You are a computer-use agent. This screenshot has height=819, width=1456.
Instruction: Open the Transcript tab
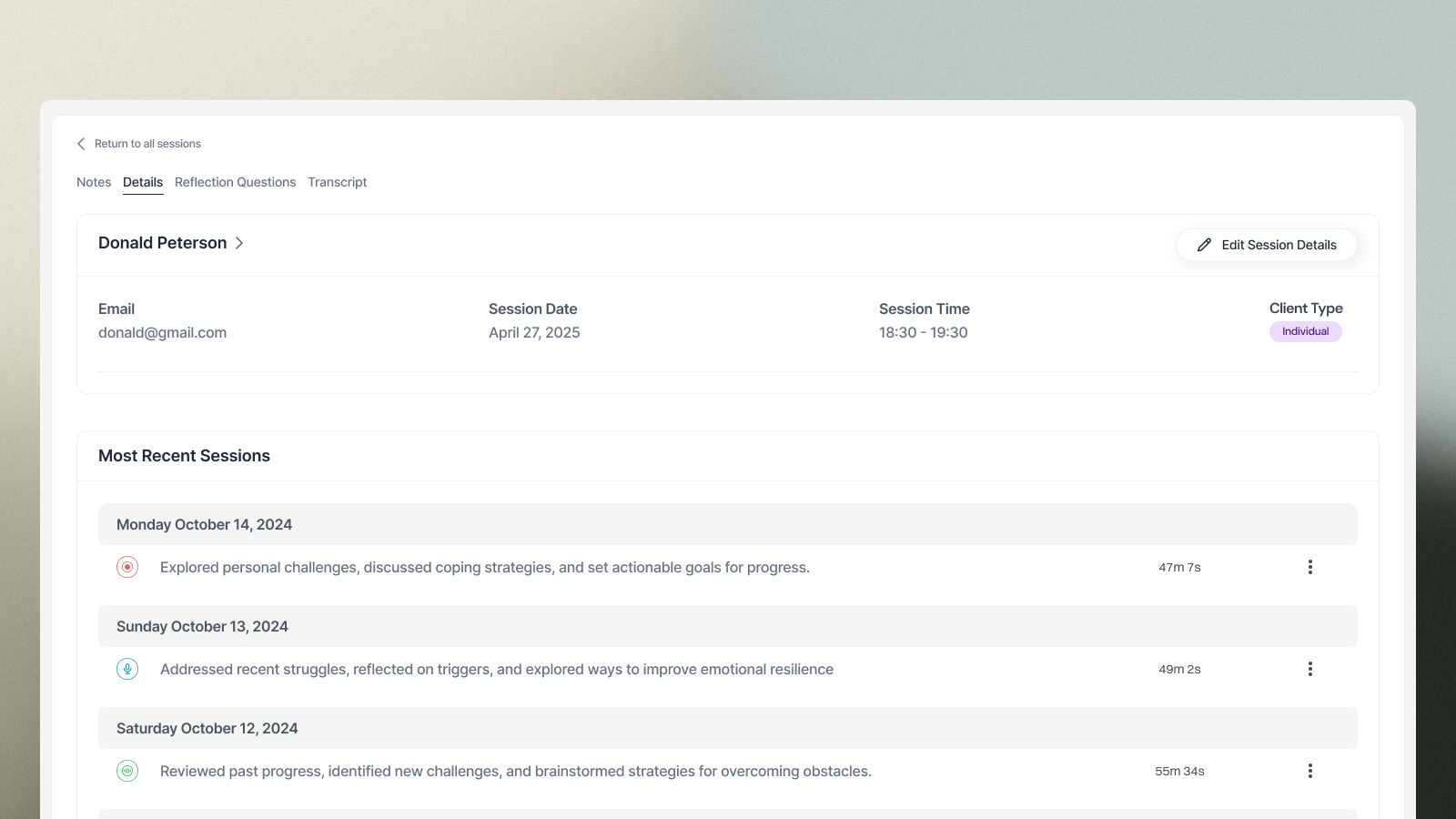click(x=337, y=182)
